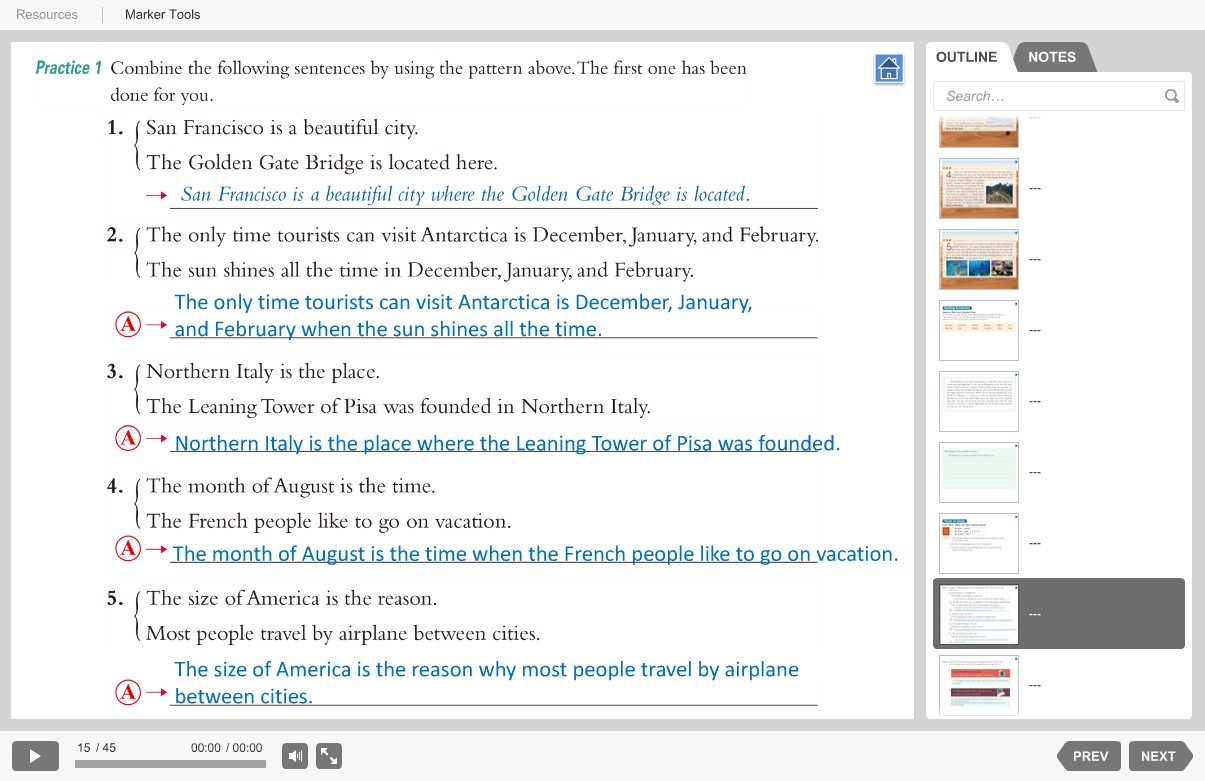
Task: Open the thumbnail with the red square icon
Action: 979,543
